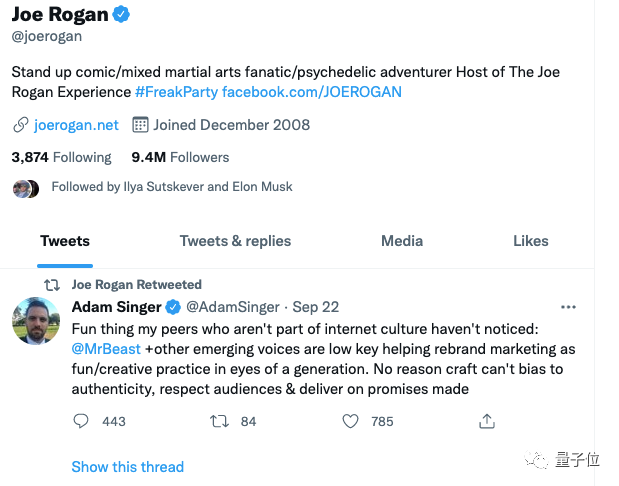Viewport: 619px width, 486px height.
Task: Open the Tweets & replies tab
Action: 235,241
